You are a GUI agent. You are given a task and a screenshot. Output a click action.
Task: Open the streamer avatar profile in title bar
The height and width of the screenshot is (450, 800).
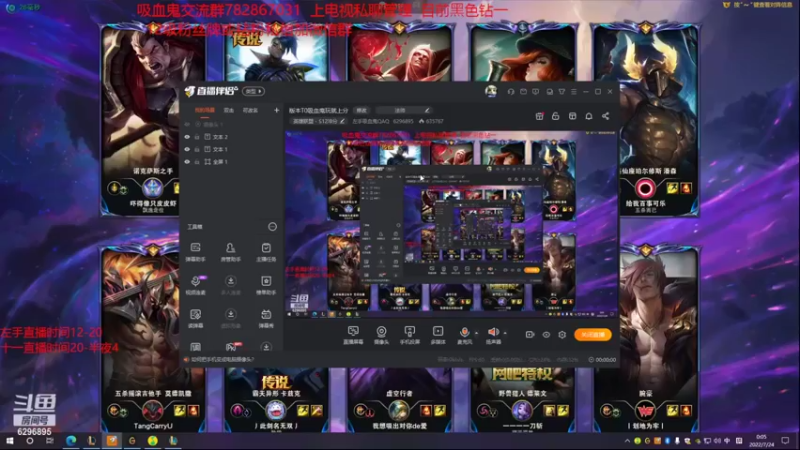tap(491, 91)
